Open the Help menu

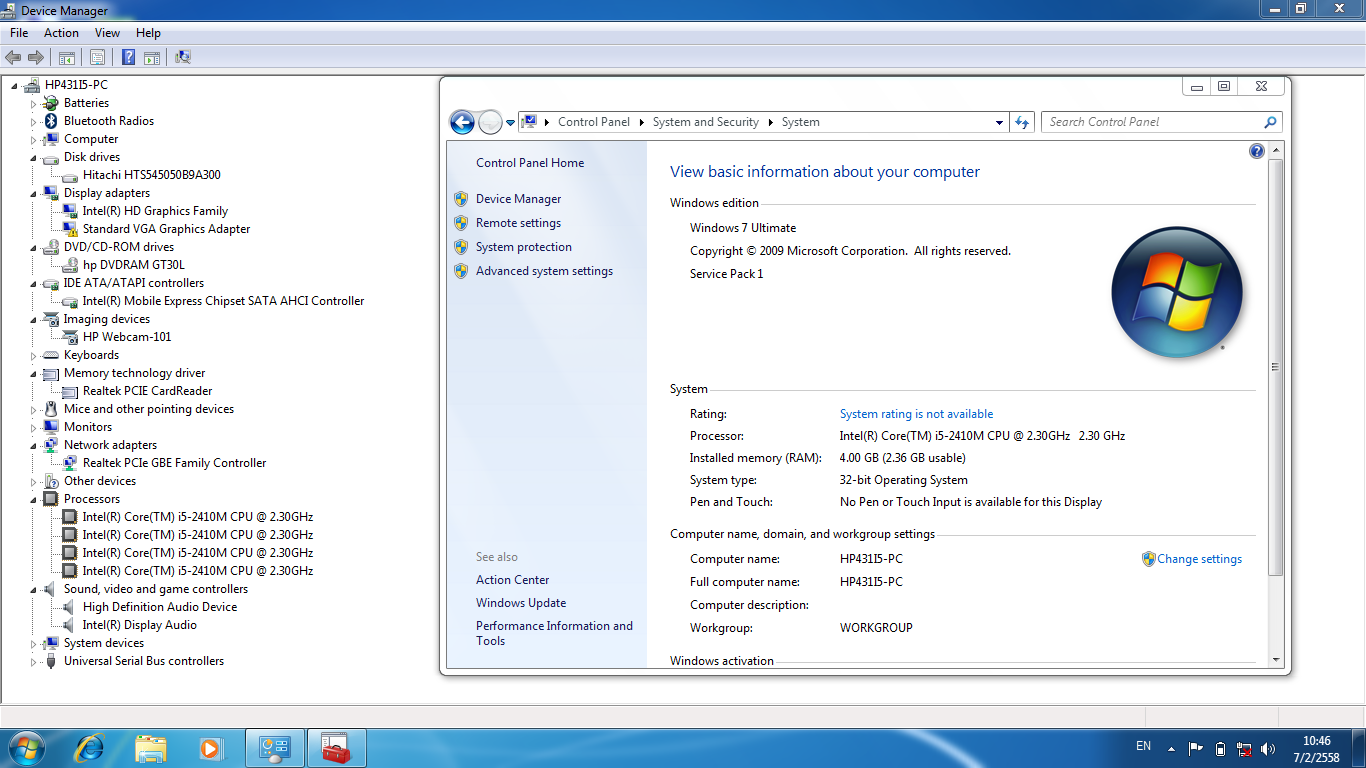pos(148,33)
